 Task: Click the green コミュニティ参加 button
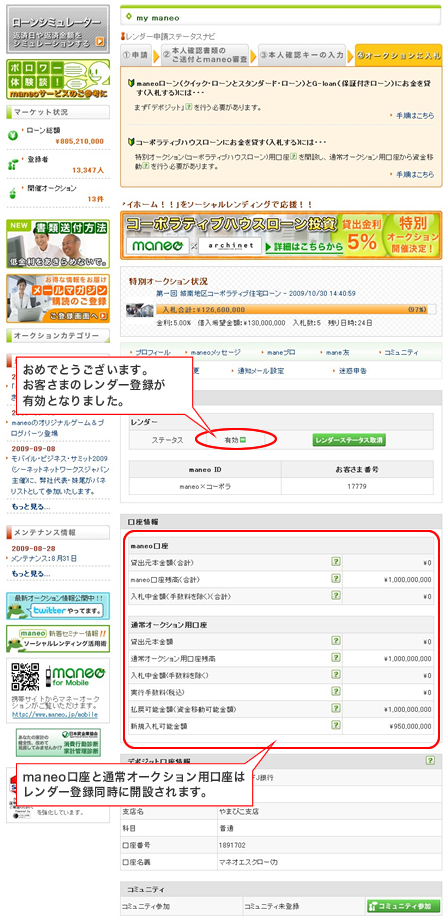[x=402, y=905]
